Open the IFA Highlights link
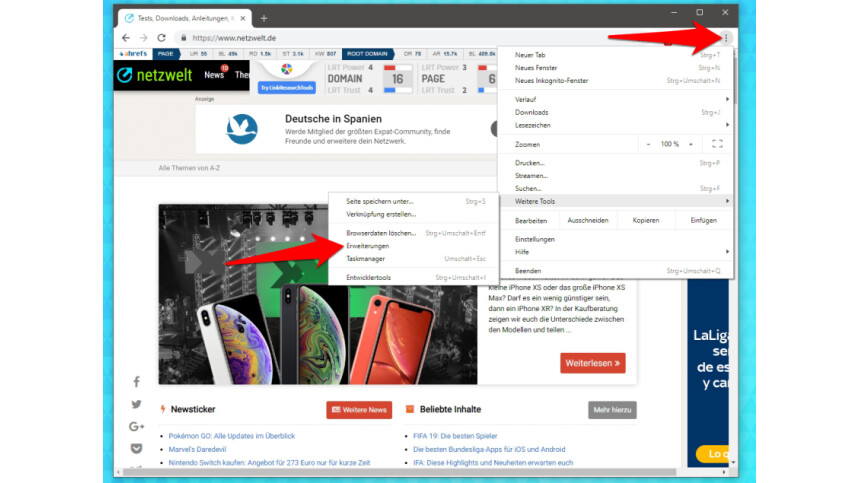This screenshot has width=858, height=483. pos(493,463)
